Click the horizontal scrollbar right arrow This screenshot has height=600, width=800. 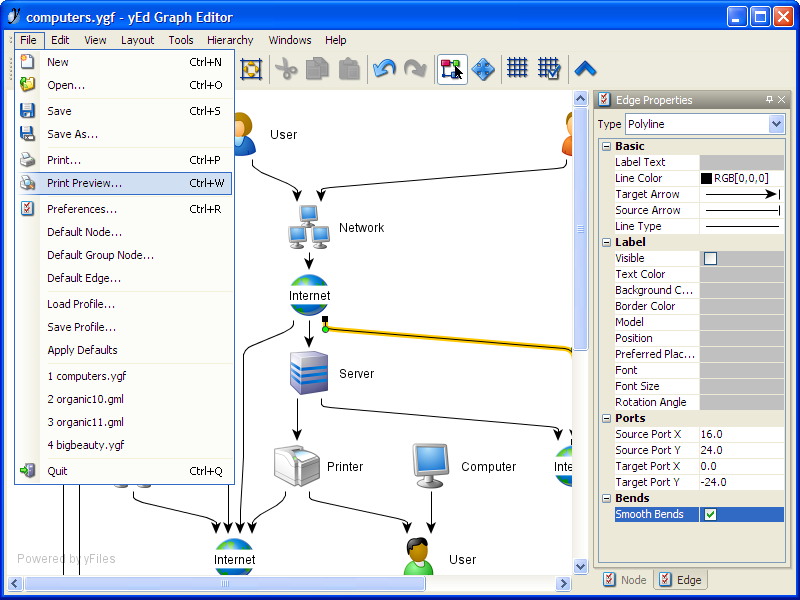[563, 583]
